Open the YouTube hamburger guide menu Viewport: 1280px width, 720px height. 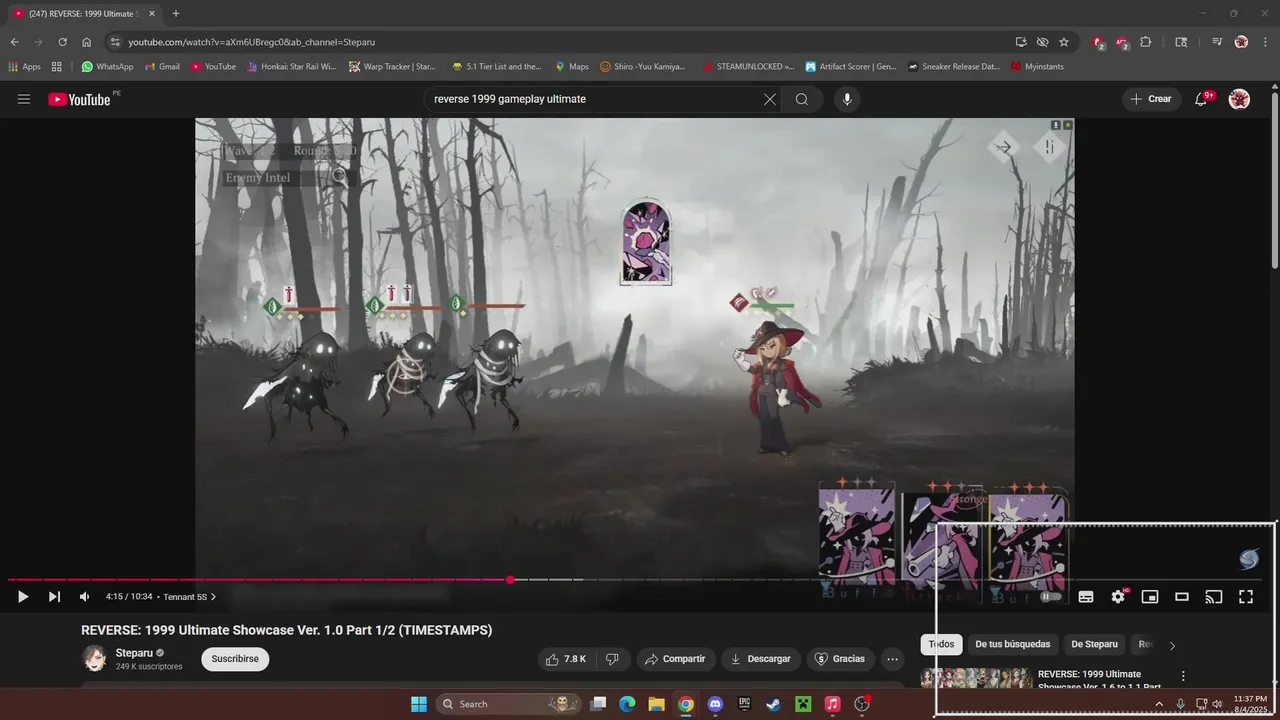click(x=24, y=99)
